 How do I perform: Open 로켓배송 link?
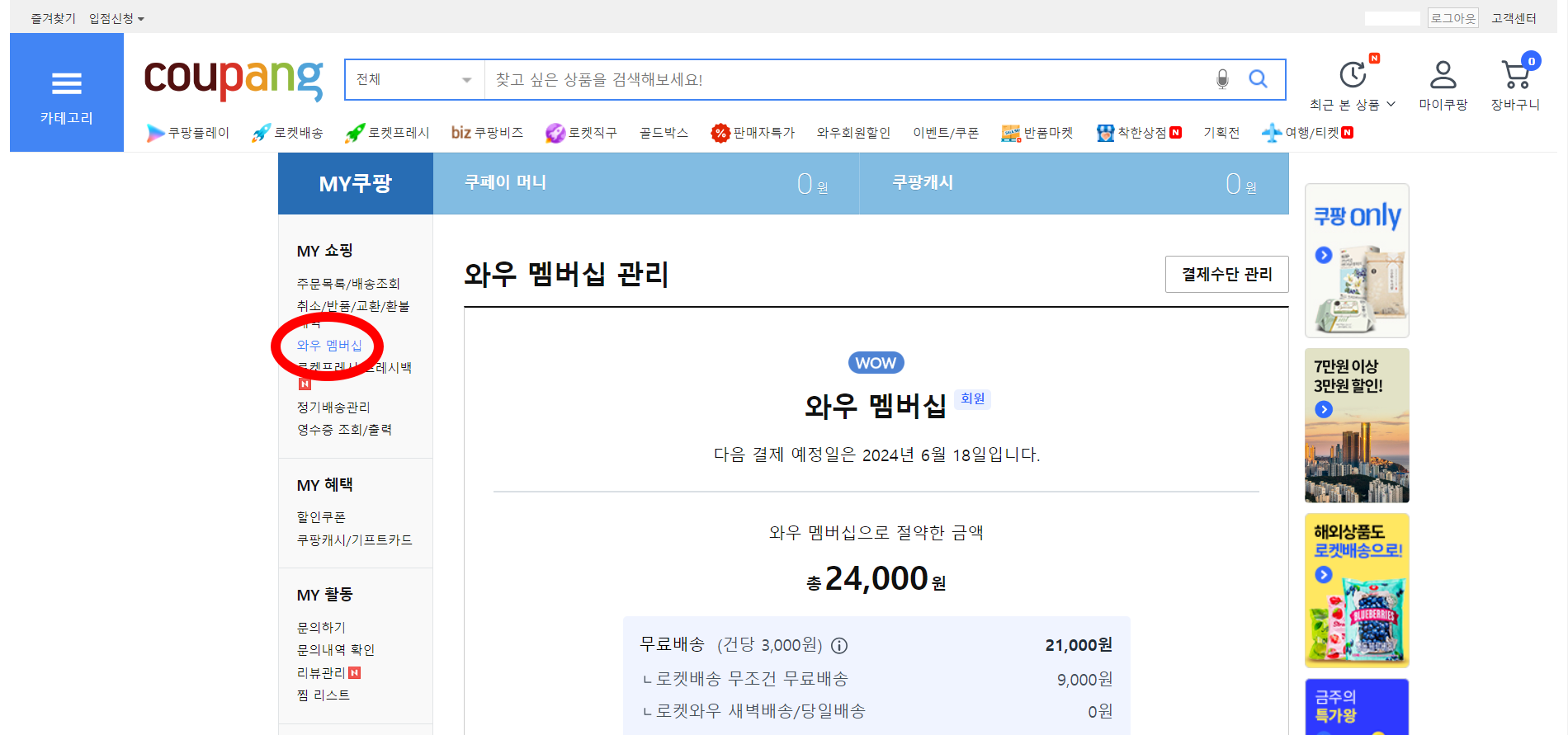pyautogui.click(x=287, y=133)
